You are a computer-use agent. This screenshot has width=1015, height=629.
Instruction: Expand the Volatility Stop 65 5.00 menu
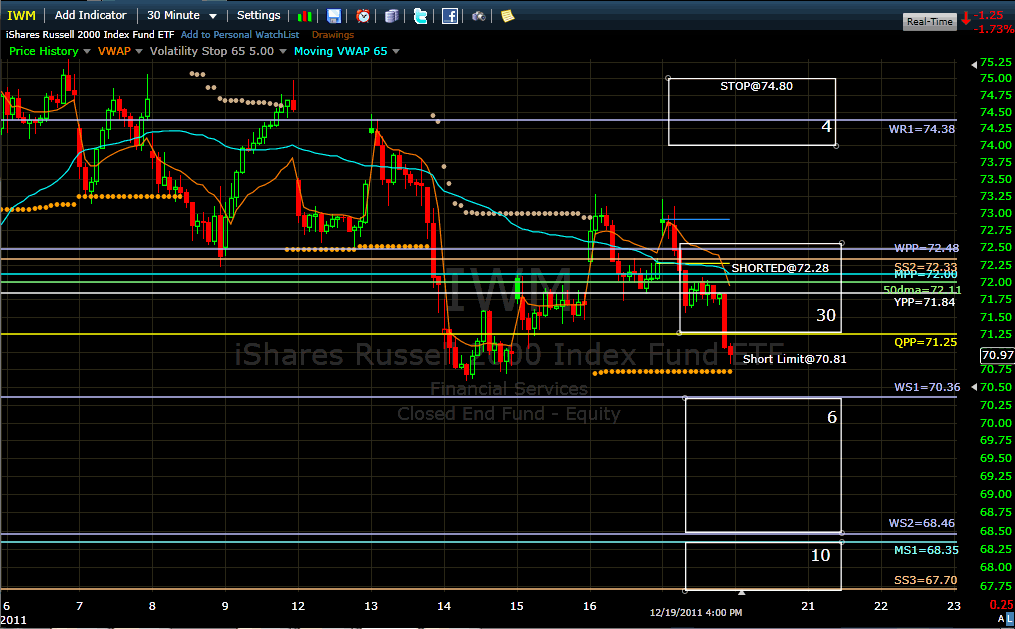(x=283, y=52)
